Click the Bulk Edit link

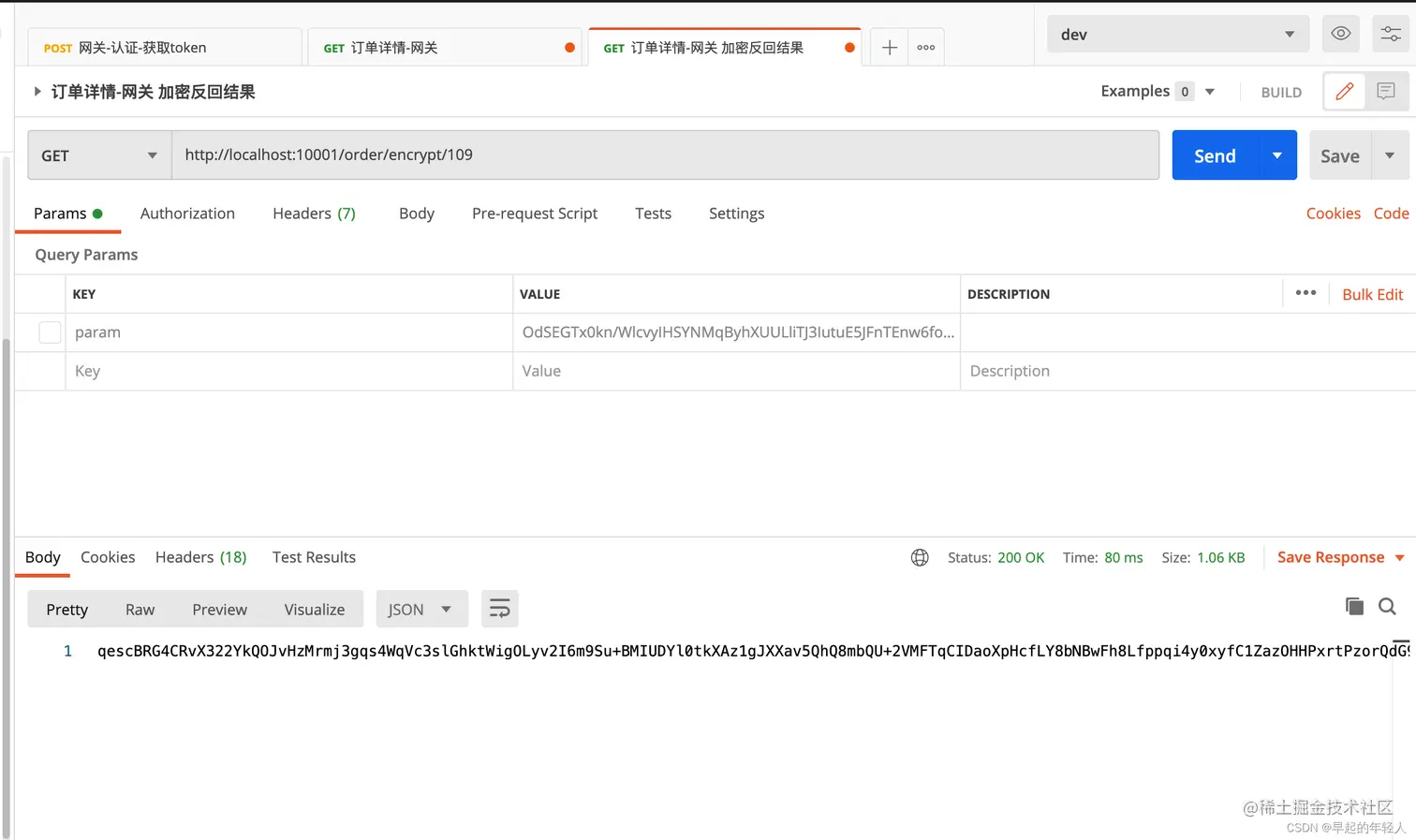(1372, 294)
